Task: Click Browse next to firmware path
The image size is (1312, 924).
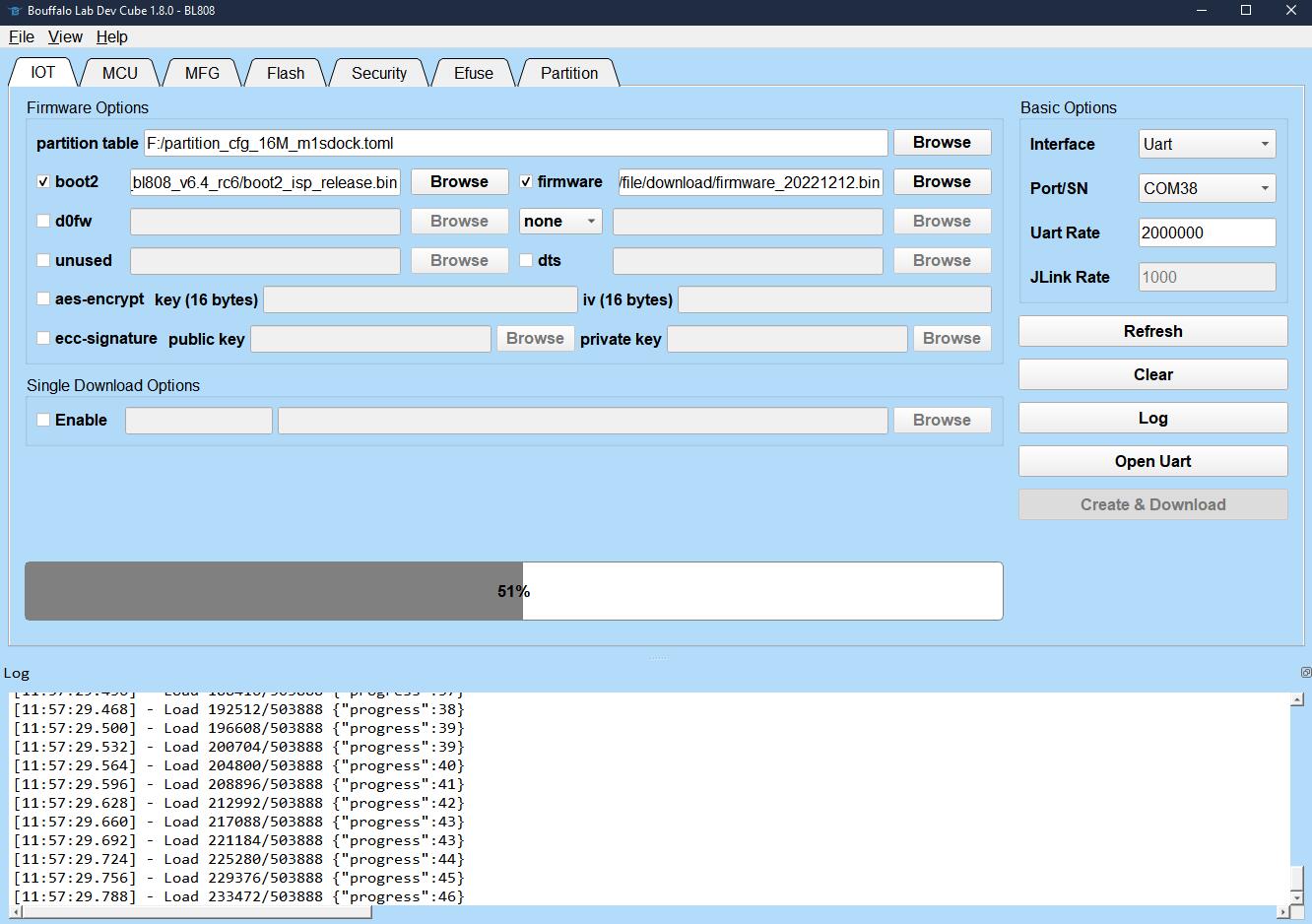Action: [942, 181]
